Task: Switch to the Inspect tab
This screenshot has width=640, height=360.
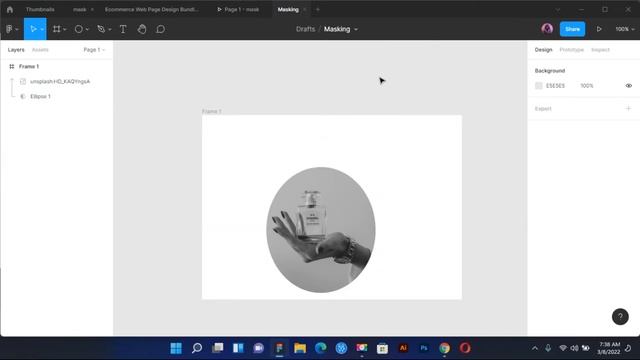Action: 600,50
